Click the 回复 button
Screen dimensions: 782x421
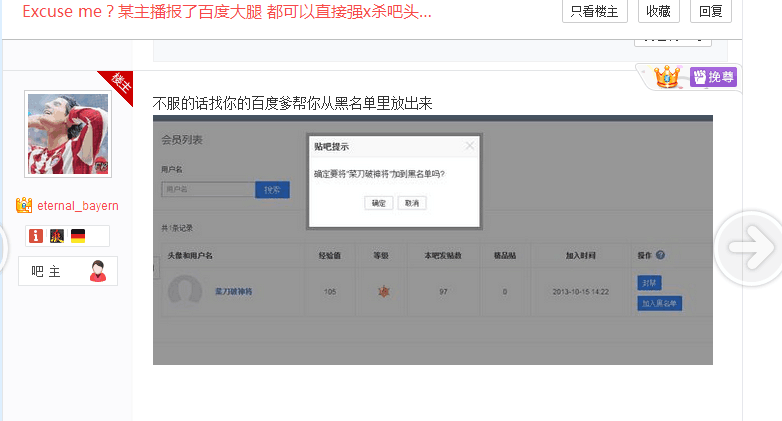click(x=711, y=11)
